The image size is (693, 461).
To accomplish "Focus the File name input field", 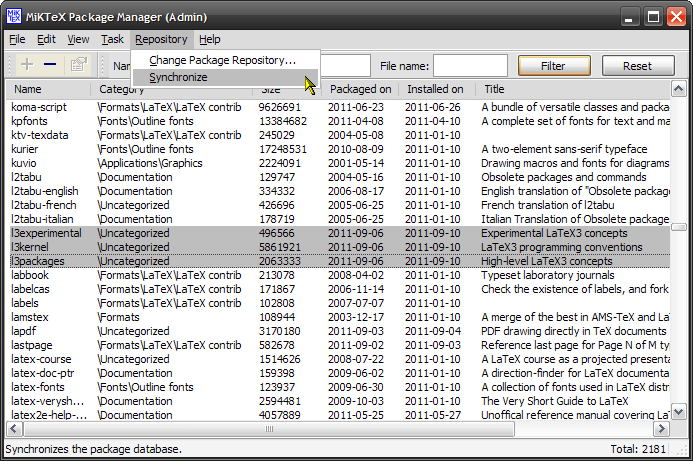I will click(470, 66).
